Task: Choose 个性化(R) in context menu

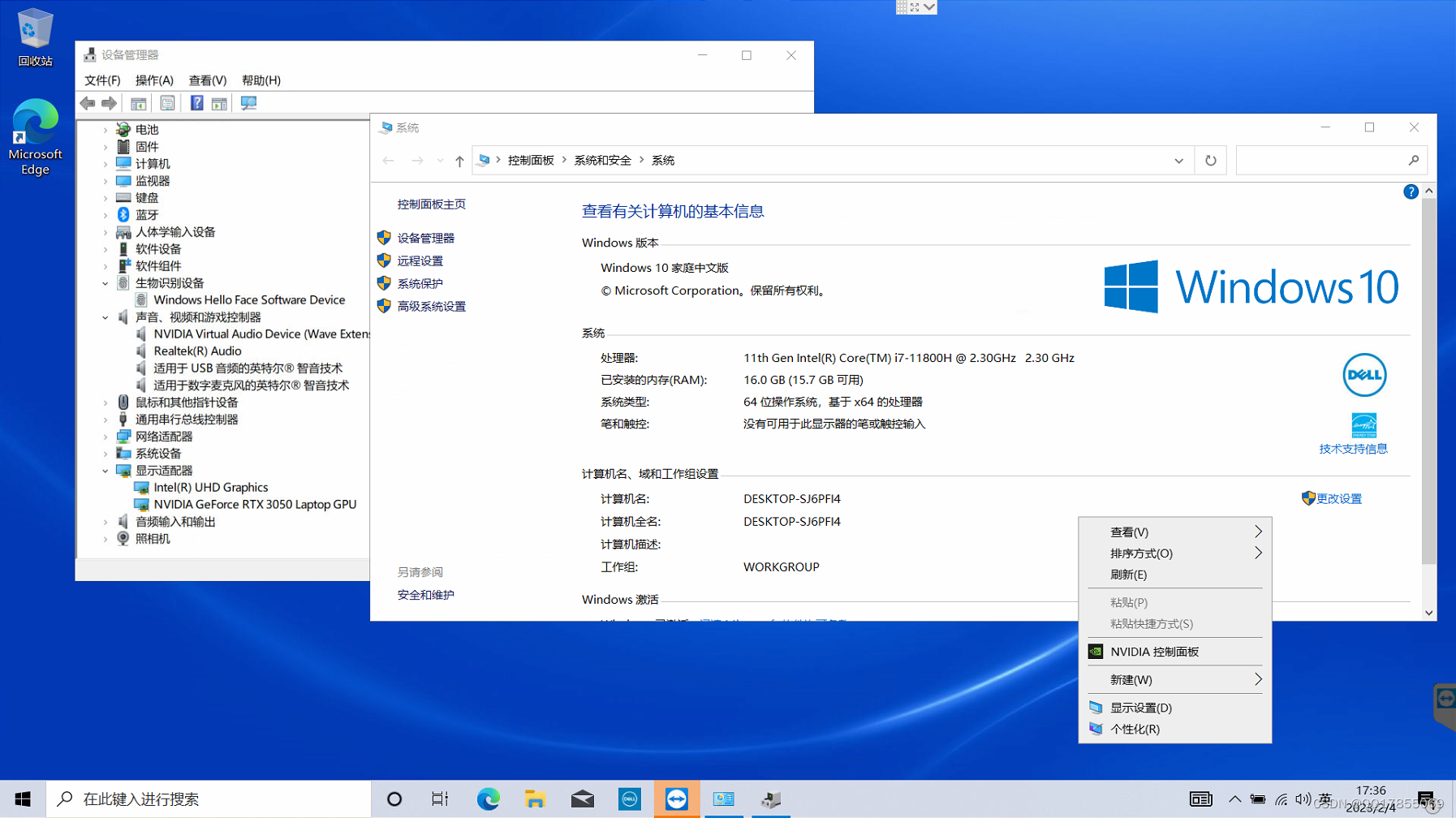Action: coord(1174,729)
